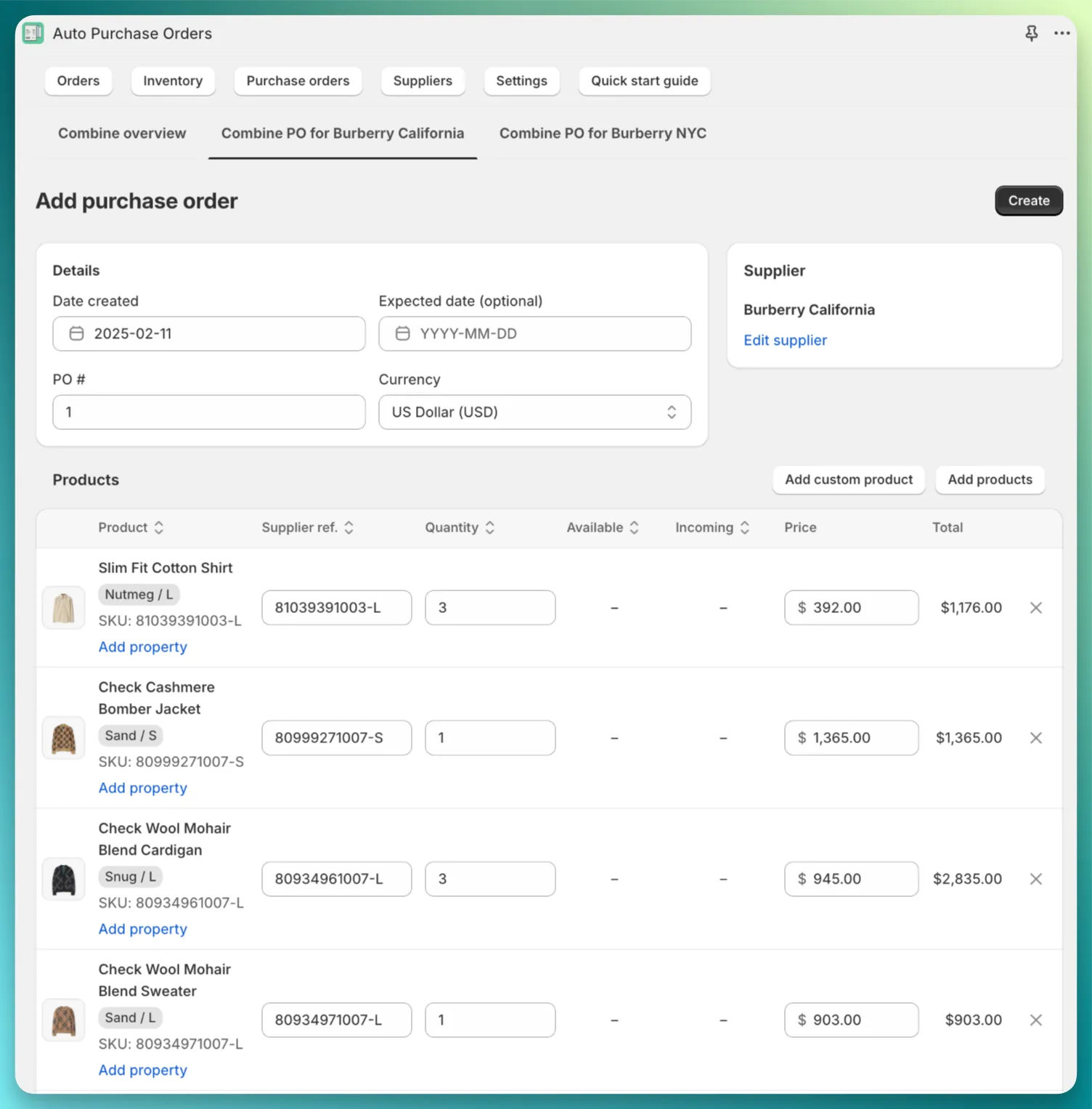Edit quantity for Mohair Blend Sweater
Screen dimensions: 1092x1109
point(490,1019)
